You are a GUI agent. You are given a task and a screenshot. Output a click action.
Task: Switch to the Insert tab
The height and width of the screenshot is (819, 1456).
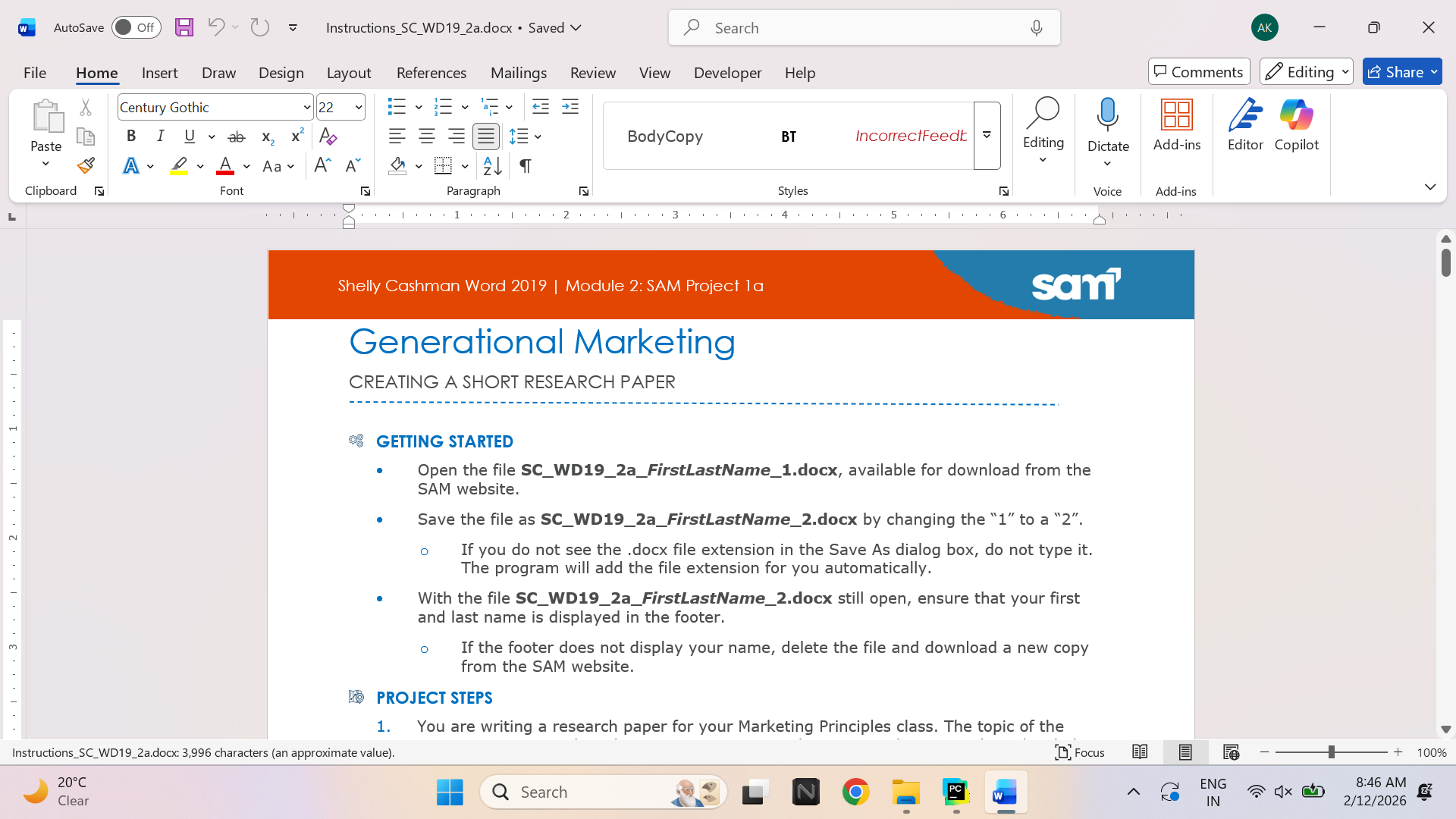[159, 73]
